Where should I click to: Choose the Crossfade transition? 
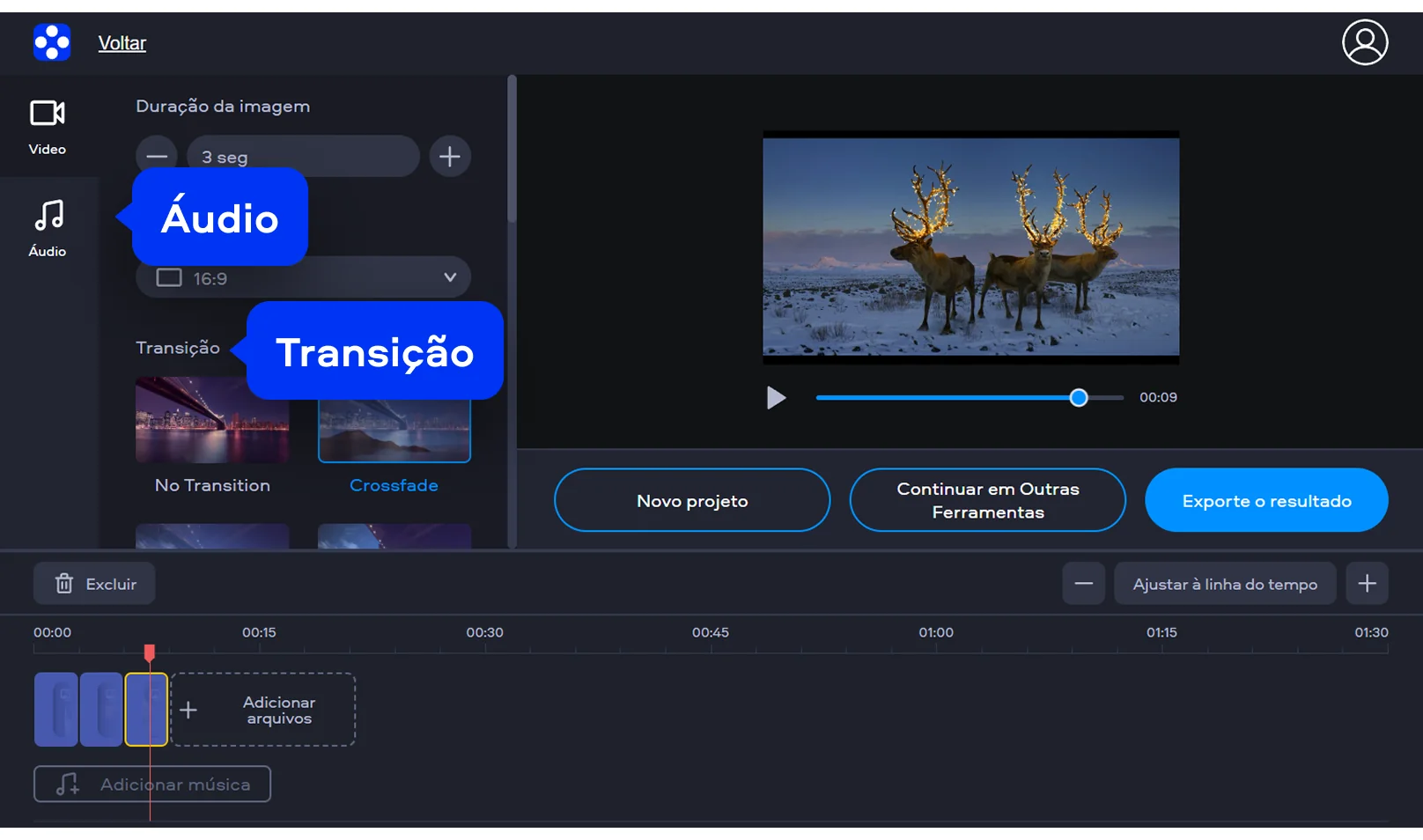[x=394, y=433]
